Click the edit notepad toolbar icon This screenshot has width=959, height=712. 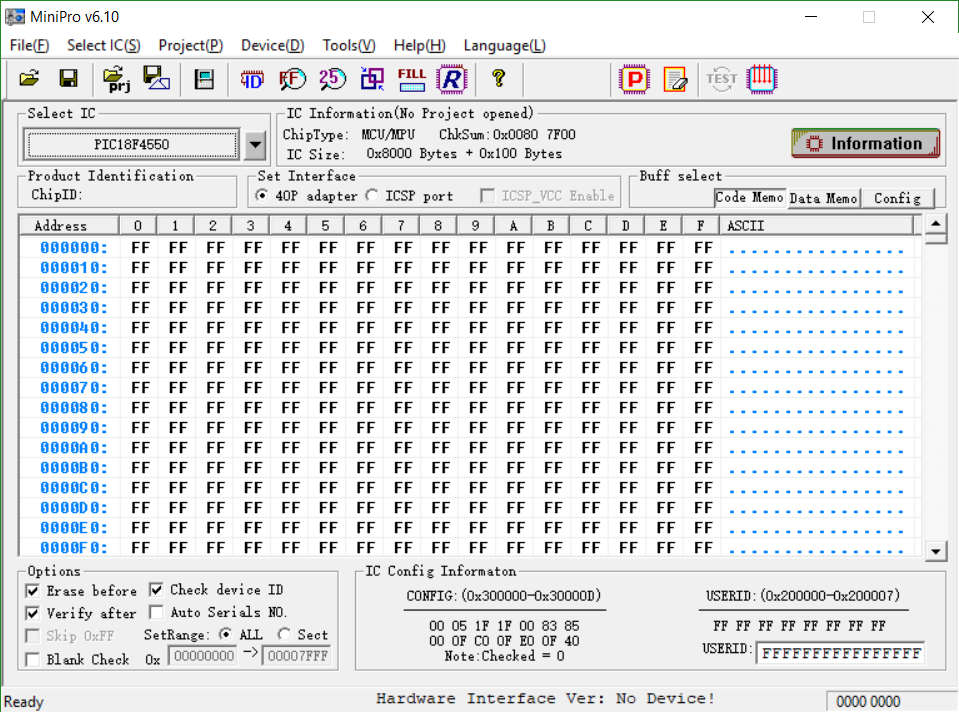(675, 80)
